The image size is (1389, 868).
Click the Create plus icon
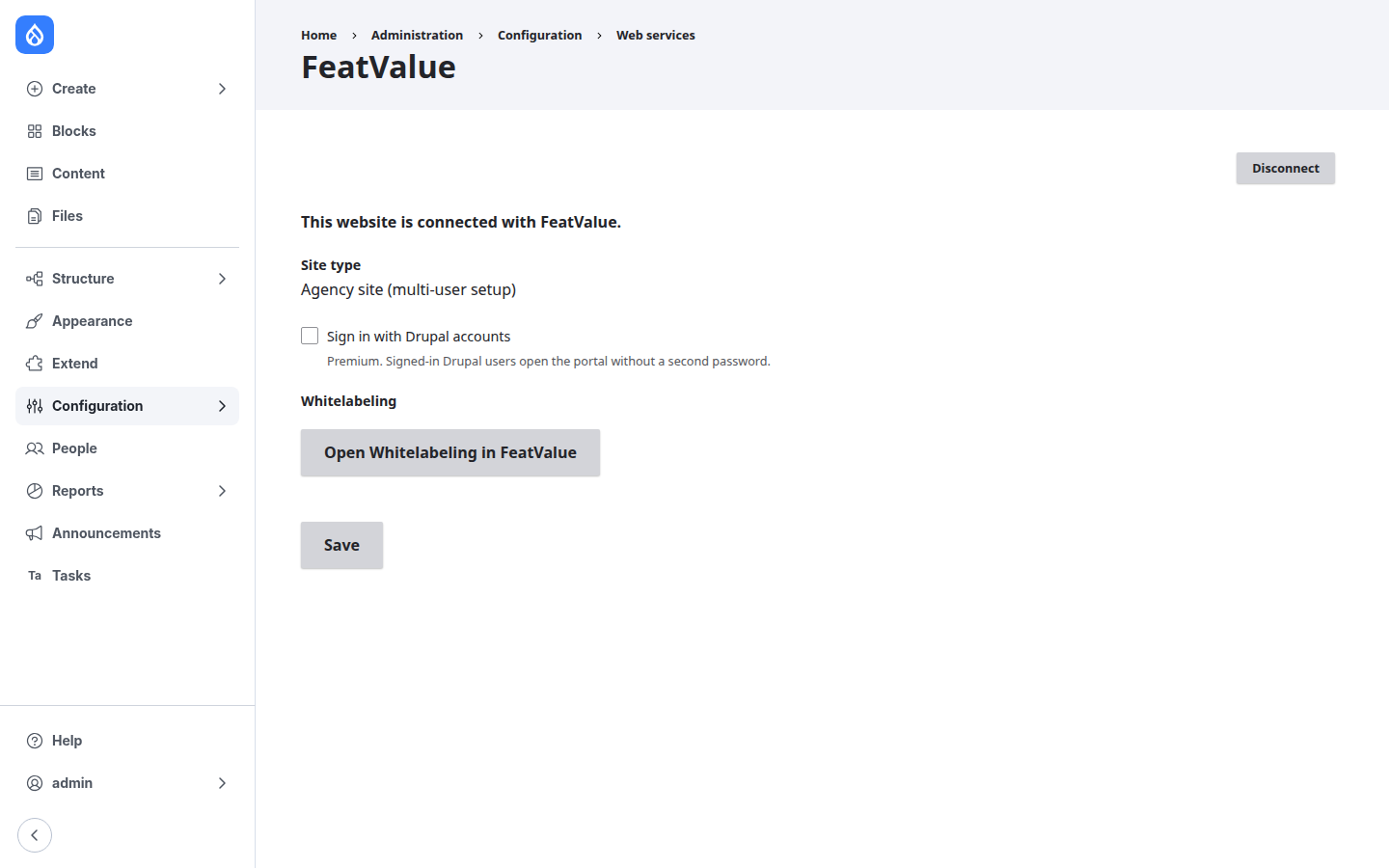point(35,89)
